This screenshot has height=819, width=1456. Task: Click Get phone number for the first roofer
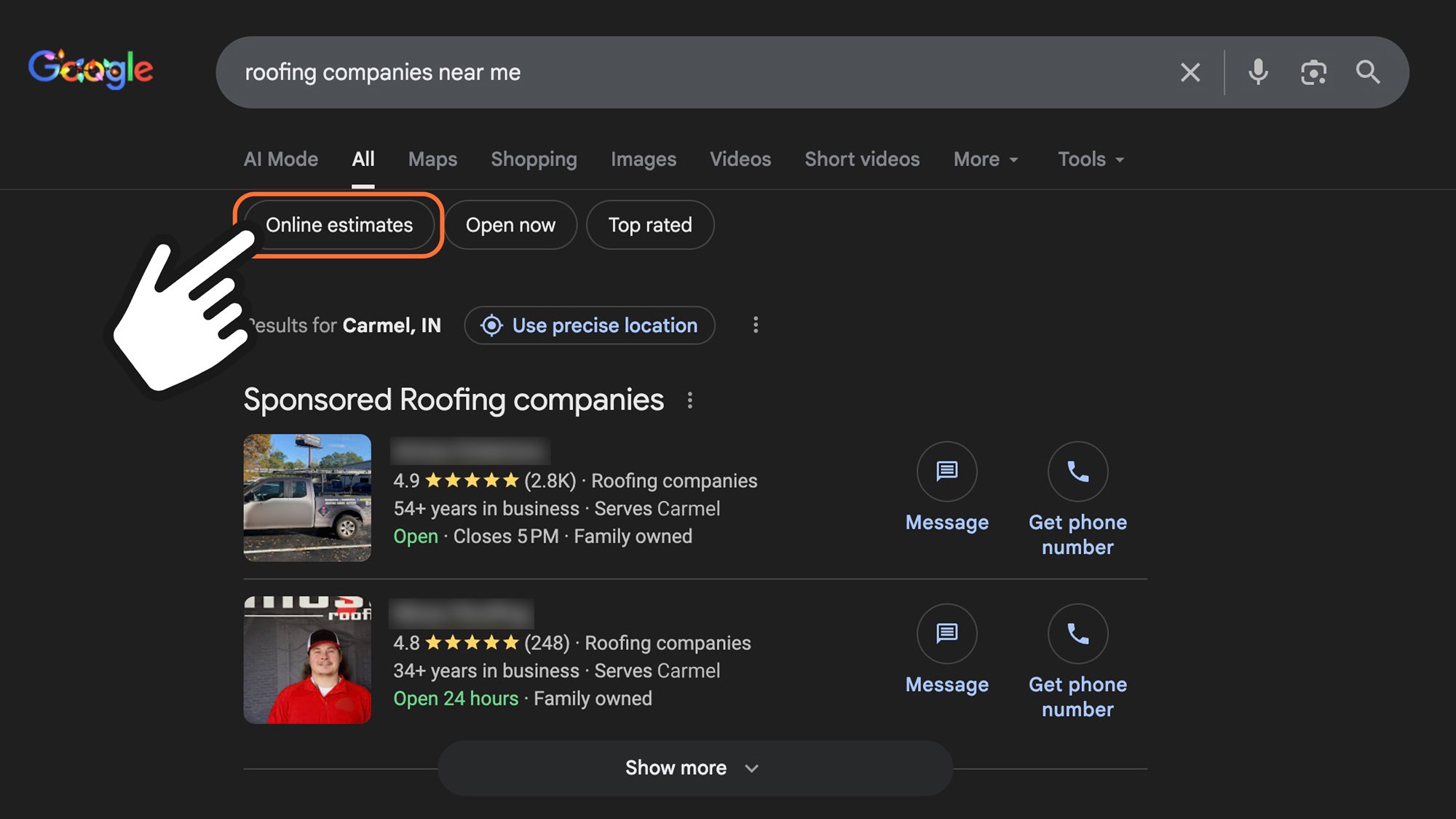(1077, 472)
